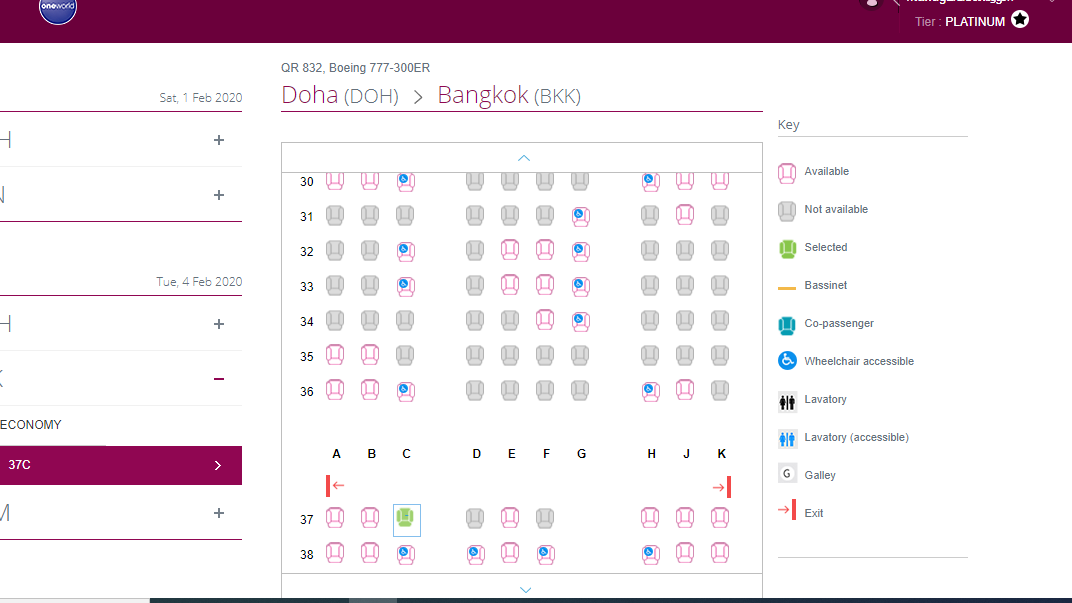The height and width of the screenshot is (603, 1072).
Task: Expand first passenger row under Sat, 1 Feb
Action: (x=219, y=140)
